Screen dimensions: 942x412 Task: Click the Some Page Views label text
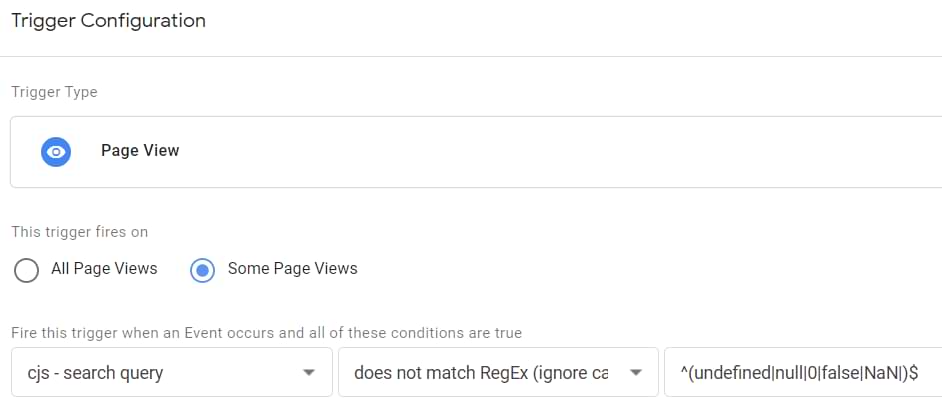pos(293,268)
